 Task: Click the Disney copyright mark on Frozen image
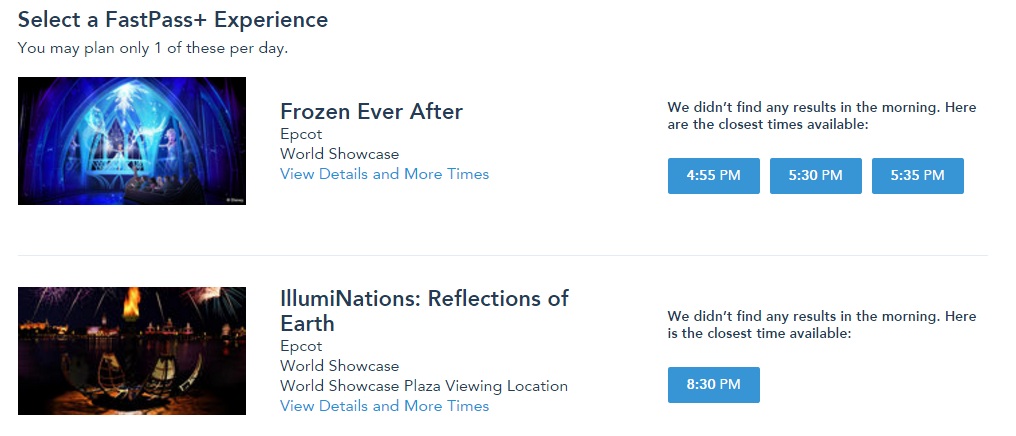pyautogui.click(x=235, y=200)
